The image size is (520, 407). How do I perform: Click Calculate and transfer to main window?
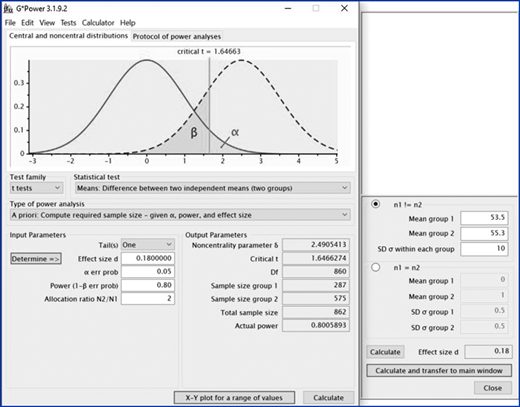click(x=439, y=371)
